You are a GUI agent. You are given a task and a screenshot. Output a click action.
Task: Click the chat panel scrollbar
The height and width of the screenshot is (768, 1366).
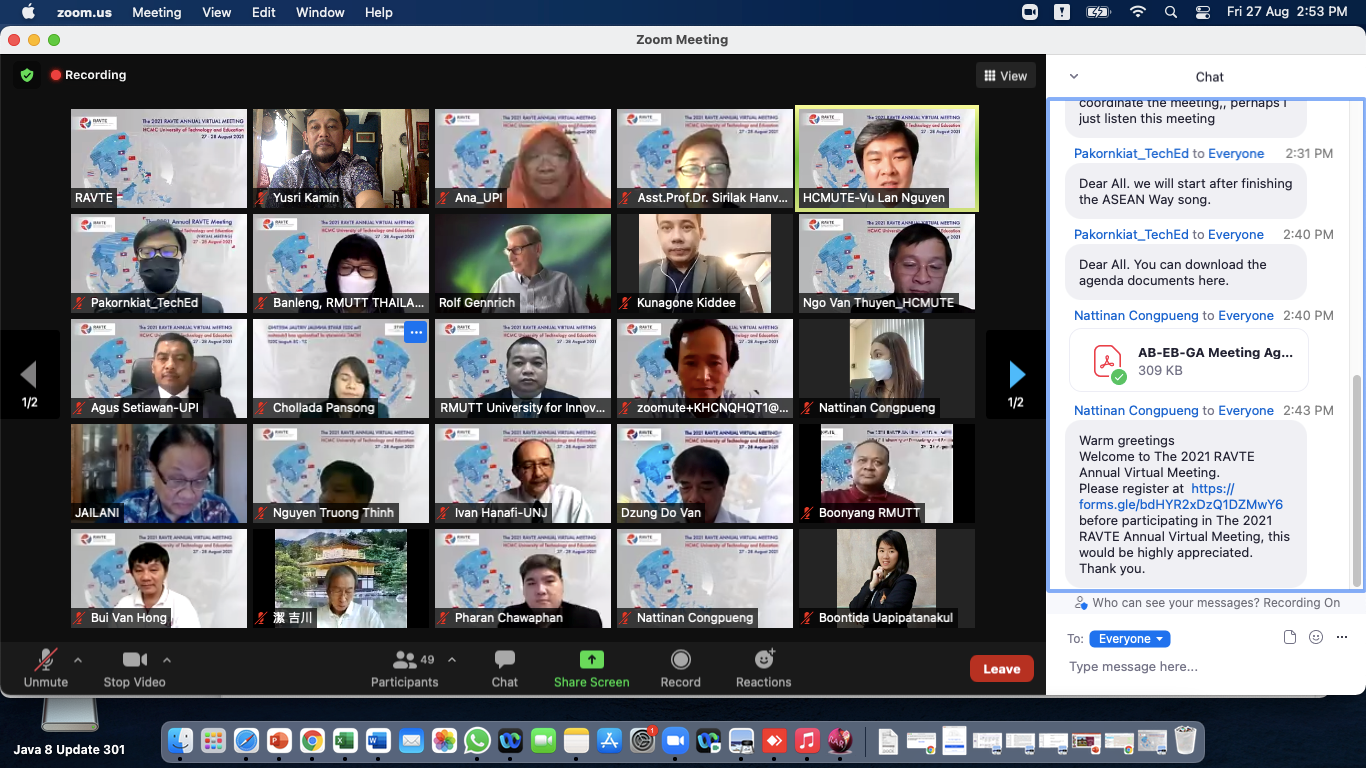1357,482
